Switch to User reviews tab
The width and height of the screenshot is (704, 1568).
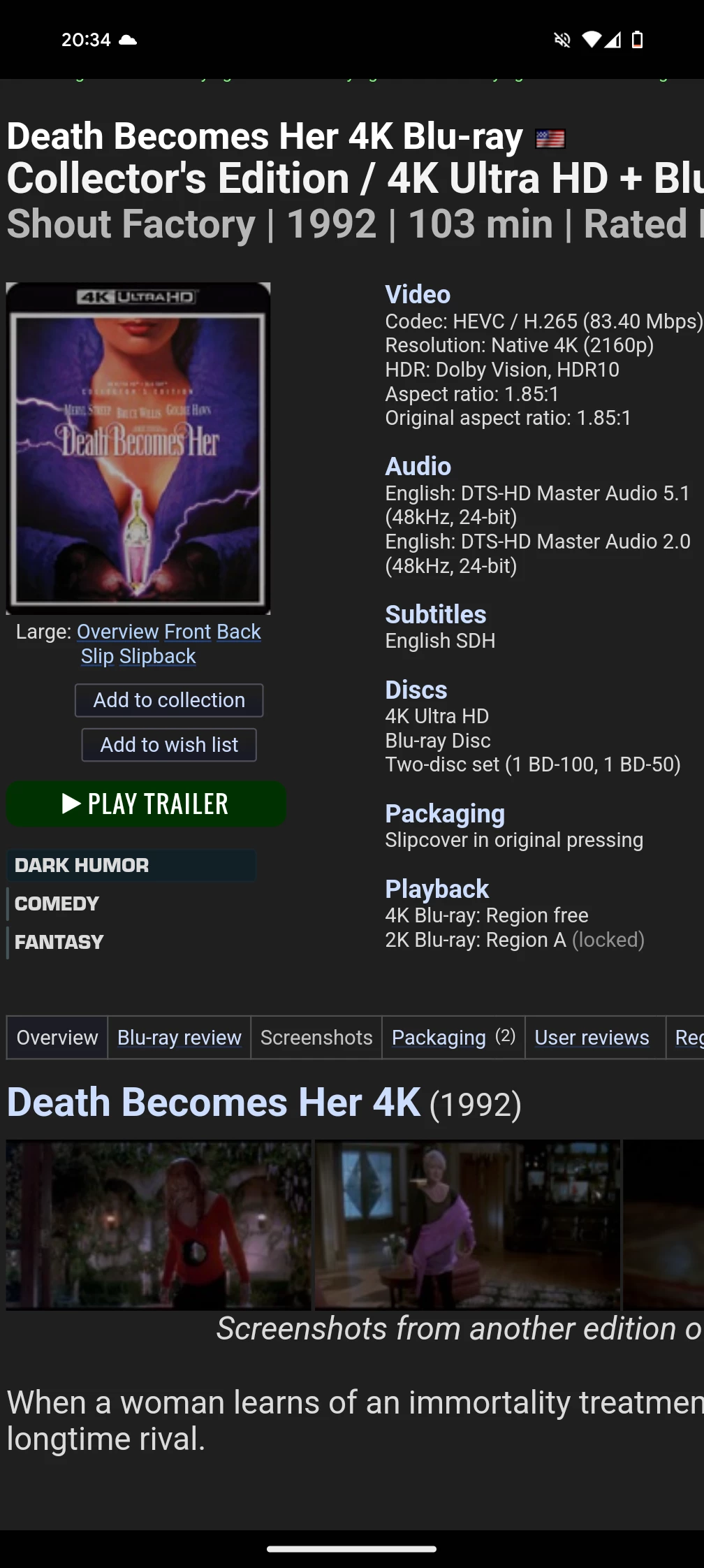click(x=592, y=1038)
